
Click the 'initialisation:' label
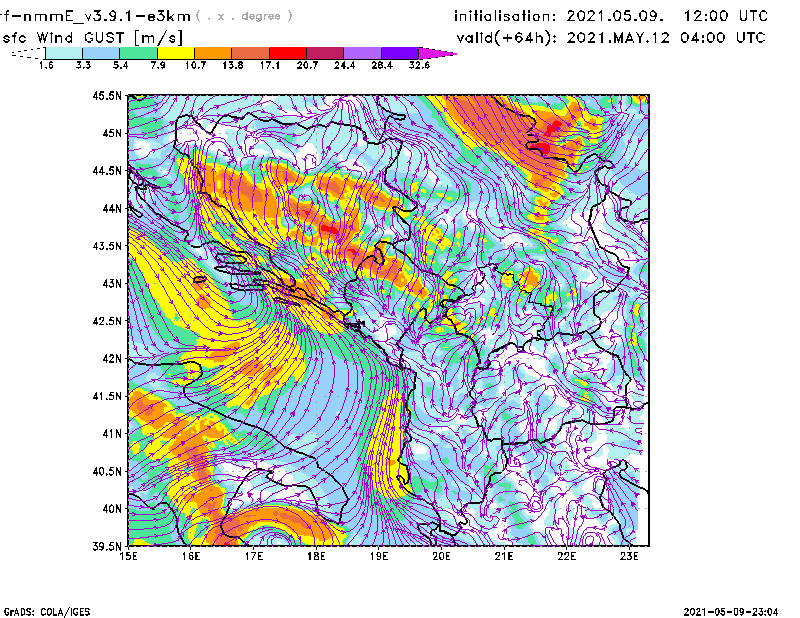click(505, 16)
